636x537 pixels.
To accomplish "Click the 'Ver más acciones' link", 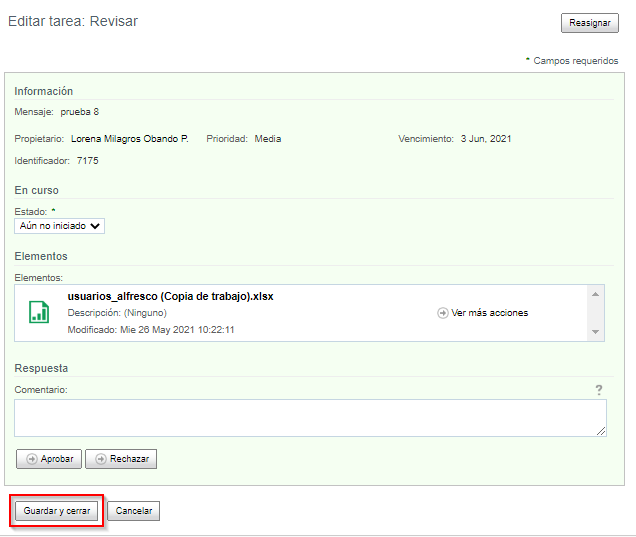I will pos(490,313).
